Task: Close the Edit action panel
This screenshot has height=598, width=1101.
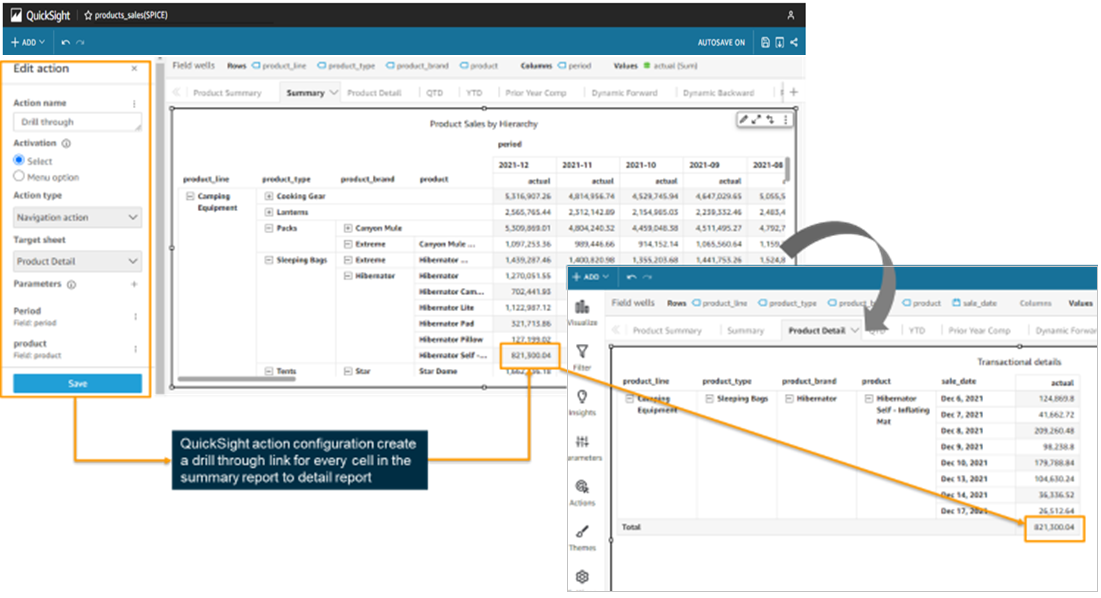Action: pos(134,69)
